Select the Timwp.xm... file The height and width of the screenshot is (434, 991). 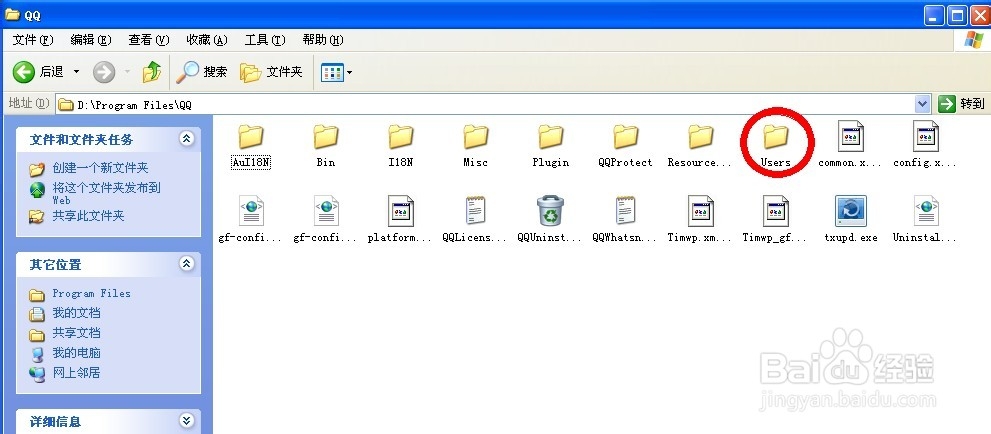point(700,220)
